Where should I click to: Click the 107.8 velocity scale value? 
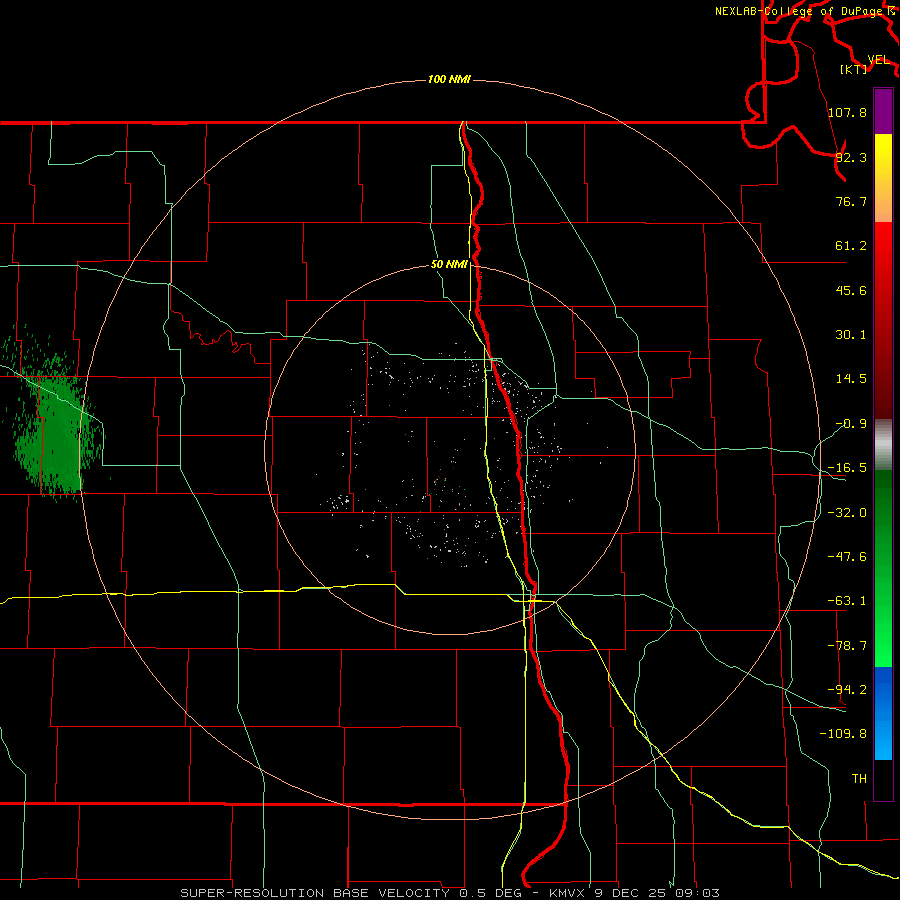[847, 112]
